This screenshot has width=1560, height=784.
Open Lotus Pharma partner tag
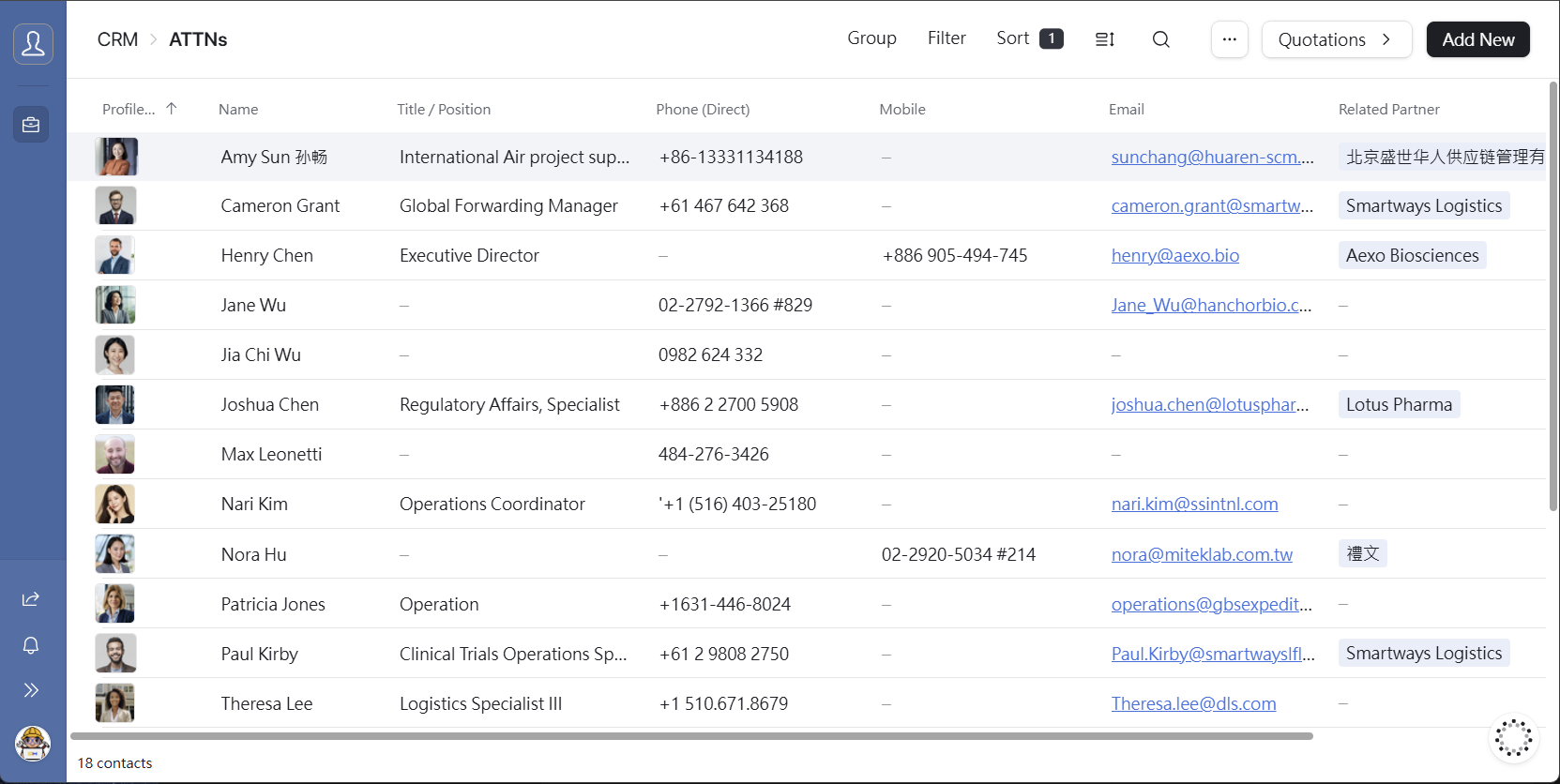[1399, 404]
